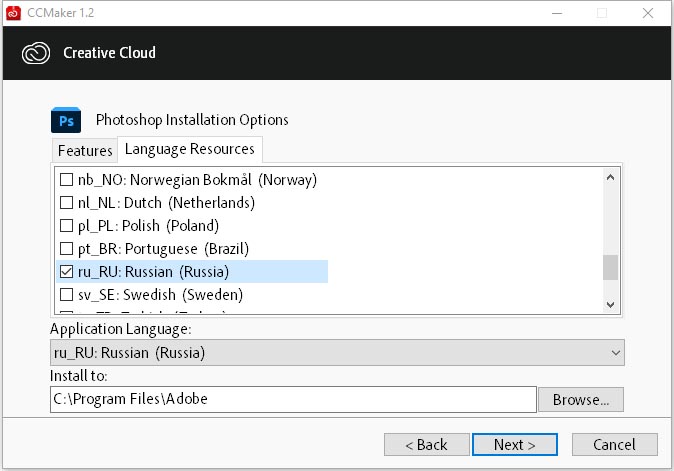This screenshot has width=674, height=471.
Task: Switch to the Features tab
Action: point(85,150)
